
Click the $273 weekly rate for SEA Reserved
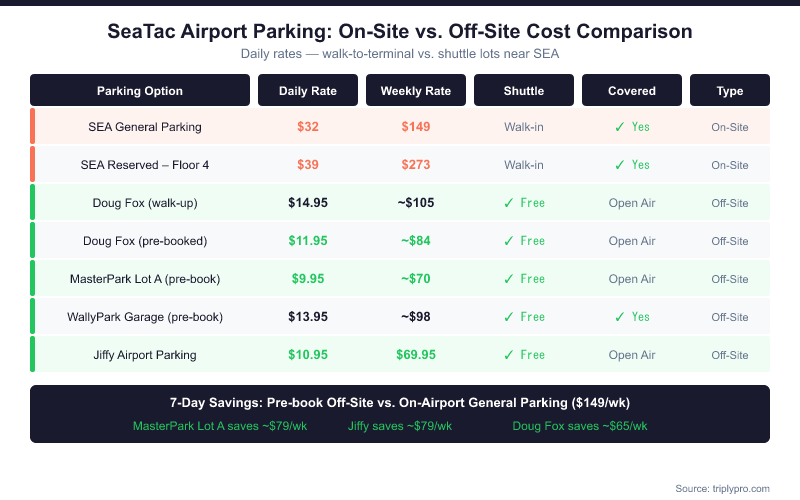tap(416, 165)
